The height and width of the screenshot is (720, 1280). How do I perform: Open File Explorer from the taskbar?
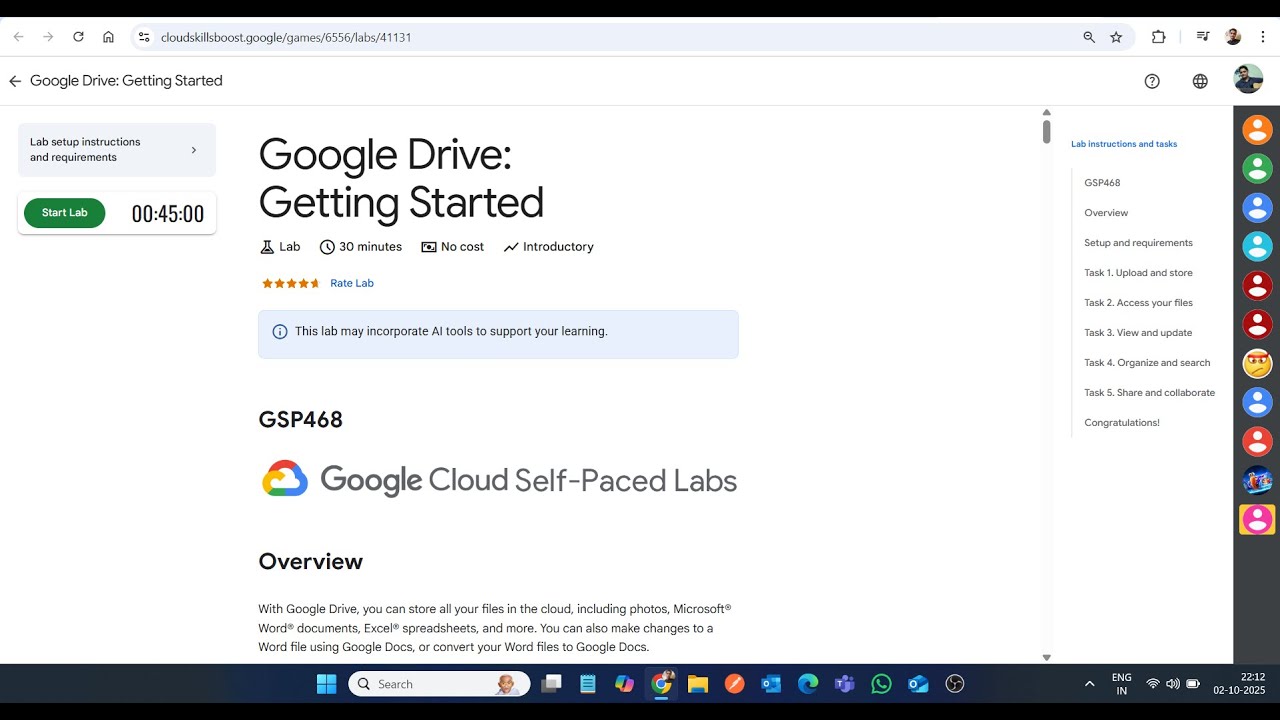tap(697, 684)
